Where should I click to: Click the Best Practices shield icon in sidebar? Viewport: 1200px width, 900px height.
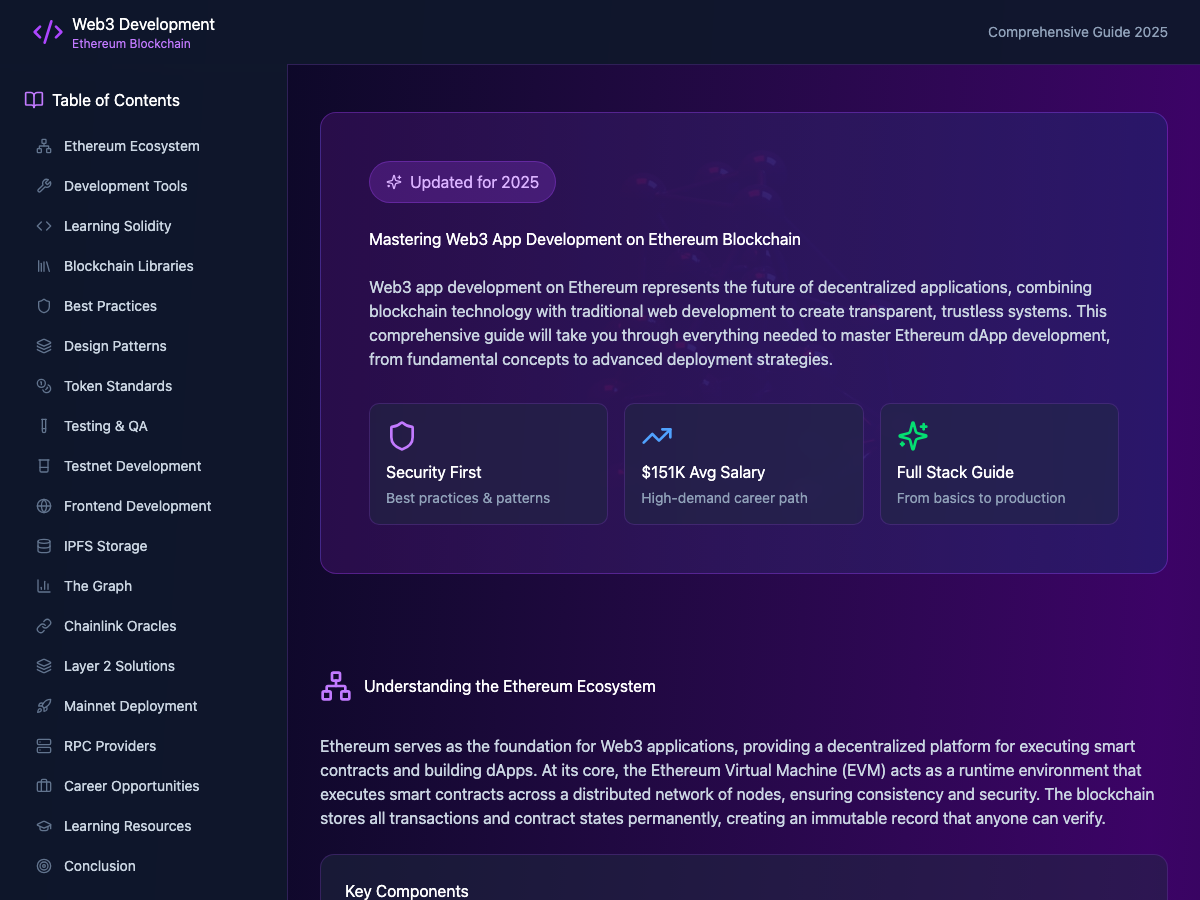tap(44, 306)
